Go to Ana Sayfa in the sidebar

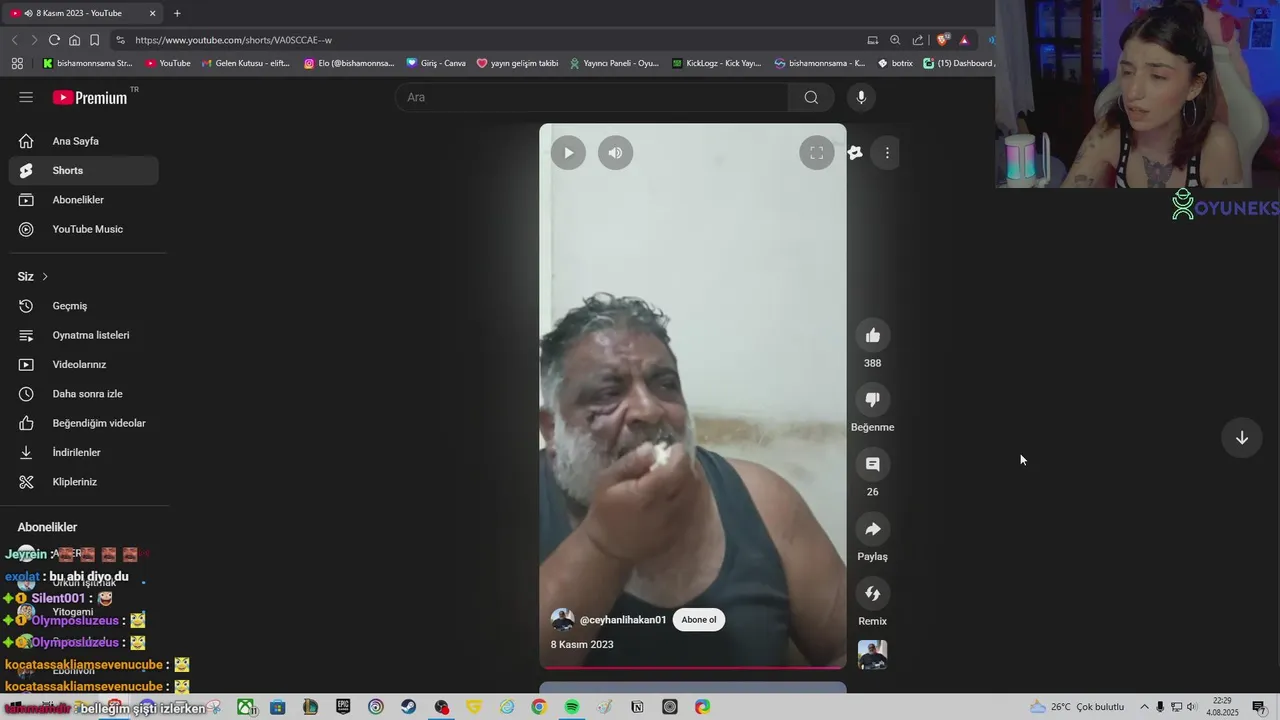(x=84, y=141)
